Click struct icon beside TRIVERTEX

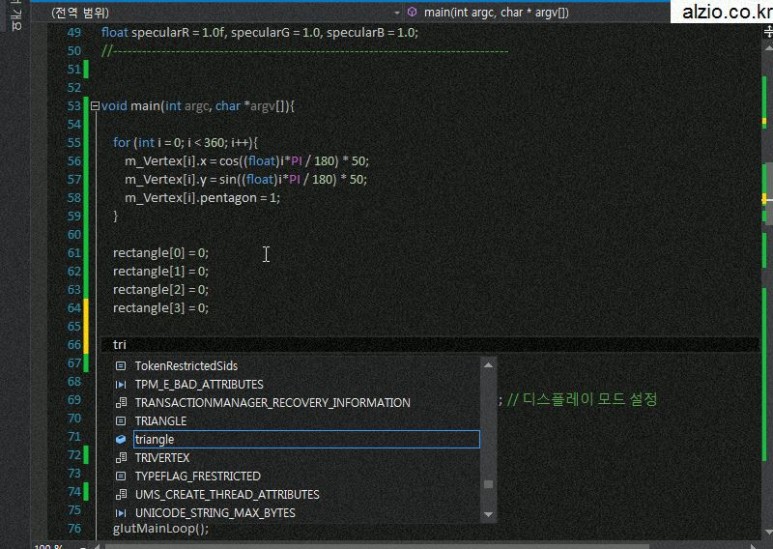(121, 458)
